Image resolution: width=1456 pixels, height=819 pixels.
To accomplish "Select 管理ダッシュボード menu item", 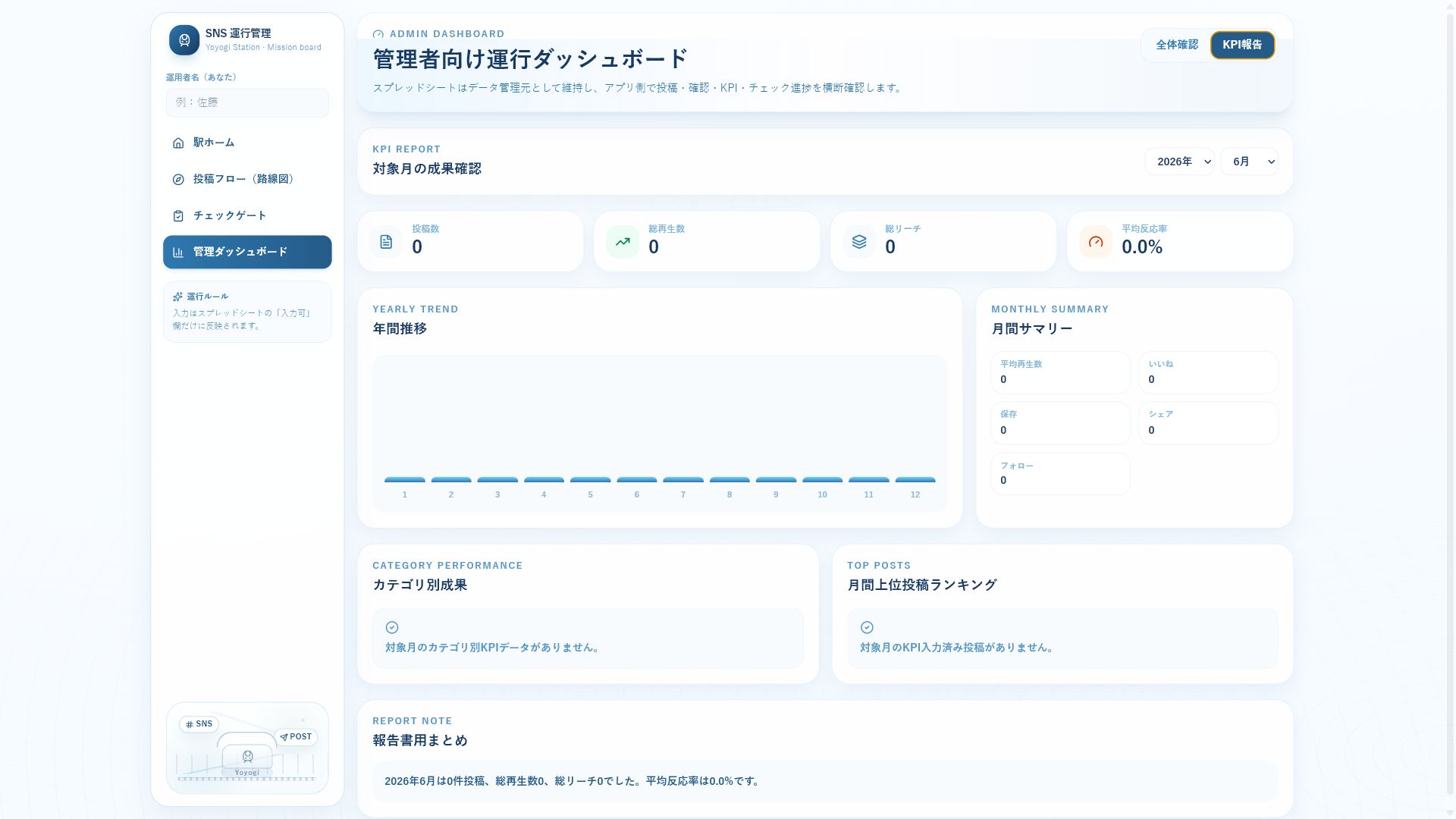I will [x=247, y=252].
